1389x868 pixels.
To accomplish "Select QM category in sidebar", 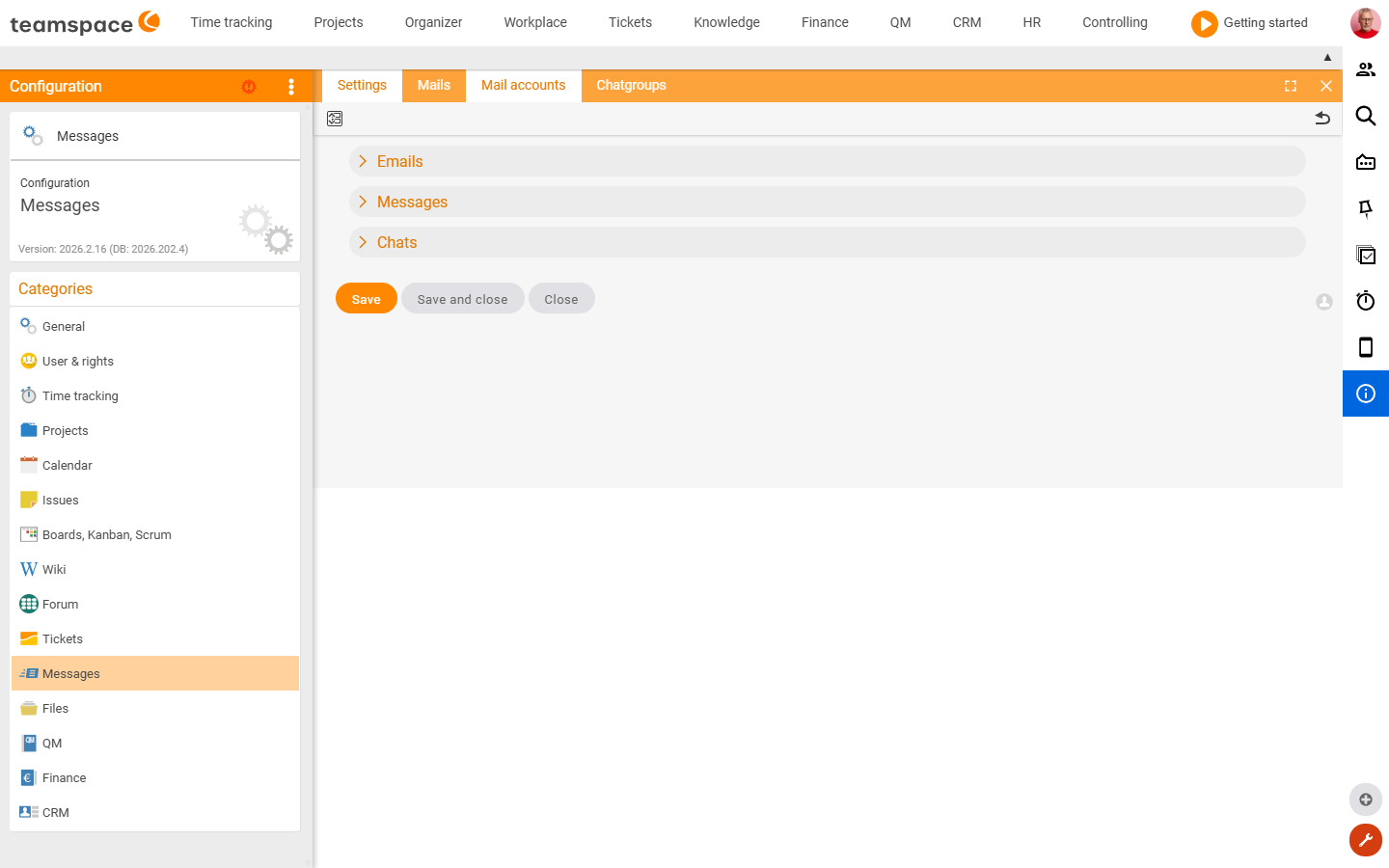I will [x=155, y=743].
